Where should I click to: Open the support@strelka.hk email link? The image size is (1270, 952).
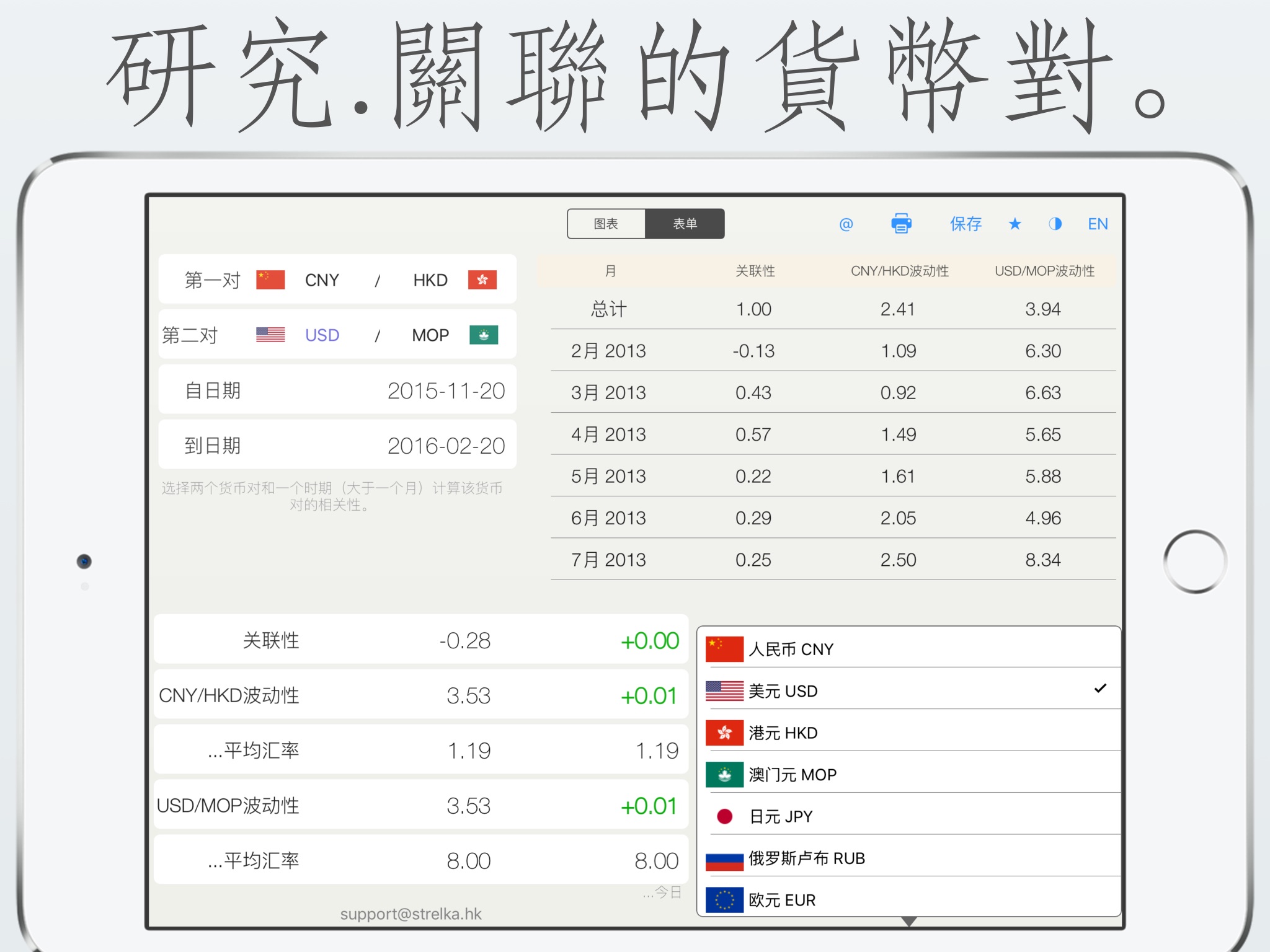click(x=411, y=914)
